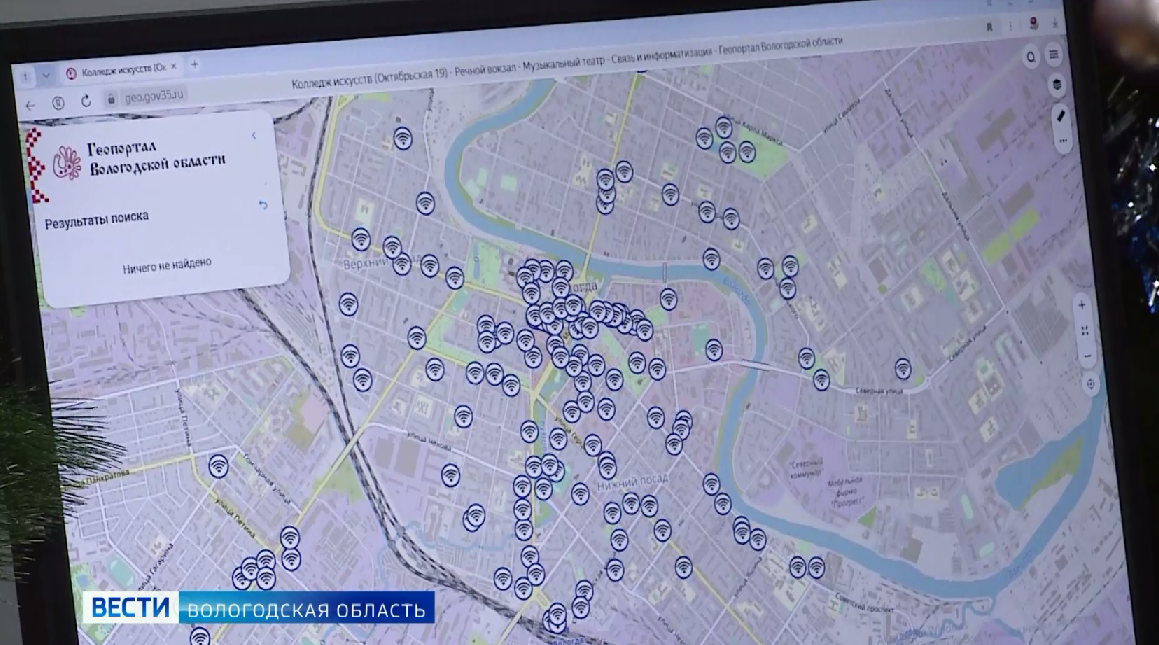Screen dimensions: 1159x645
Task: Open a new browser tab
Action: click(194, 64)
